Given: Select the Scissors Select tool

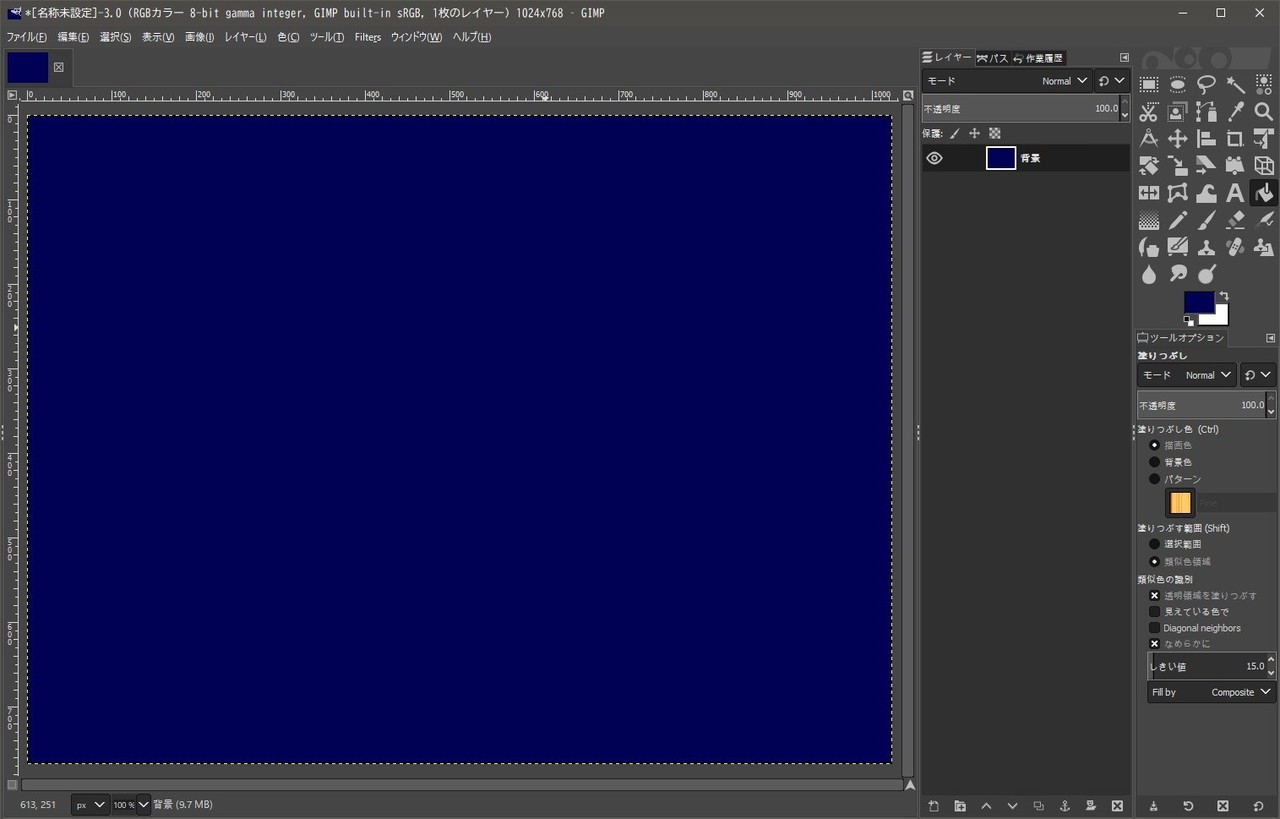Looking at the screenshot, I should [1149, 112].
